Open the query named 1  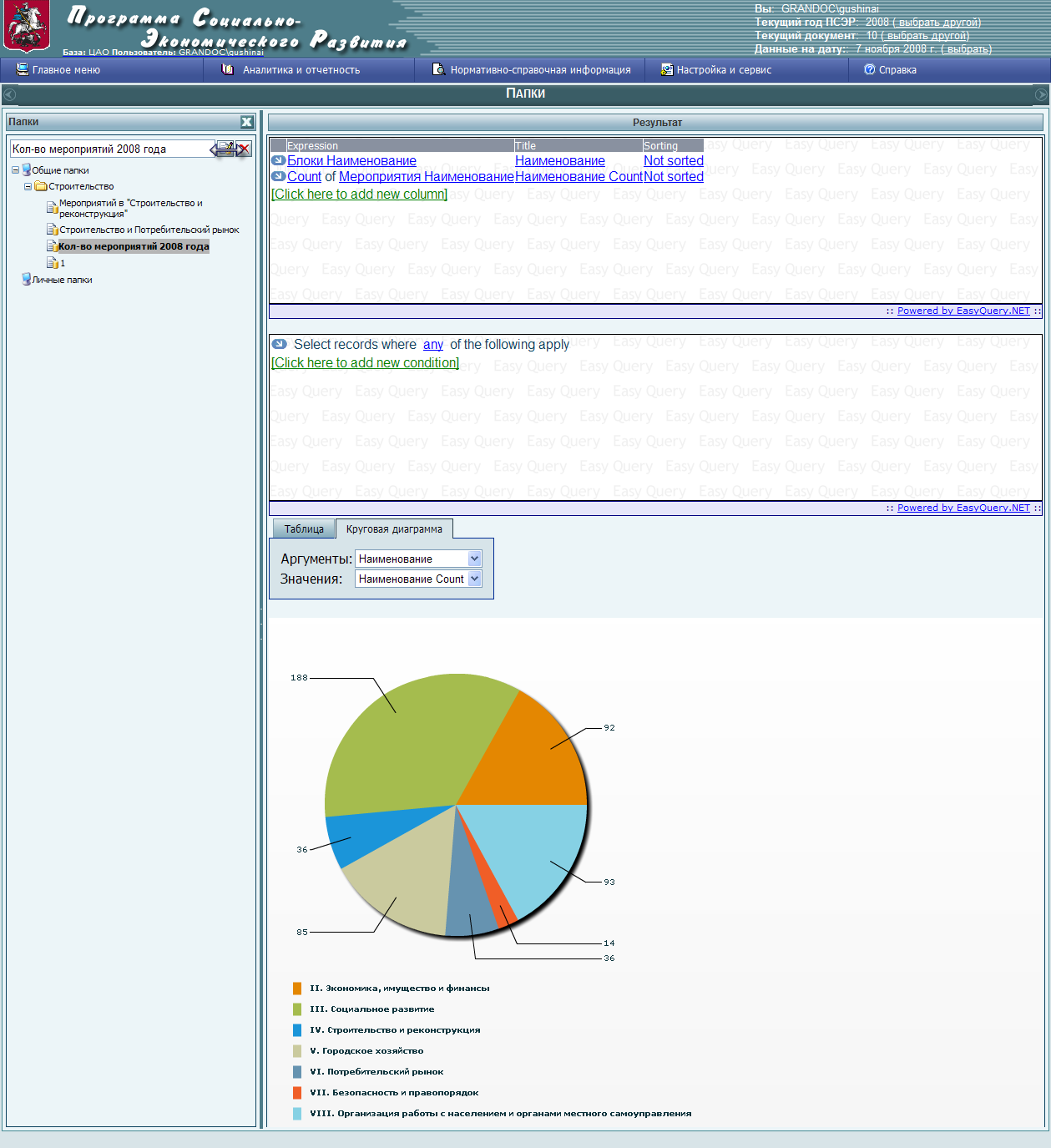tap(63, 263)
